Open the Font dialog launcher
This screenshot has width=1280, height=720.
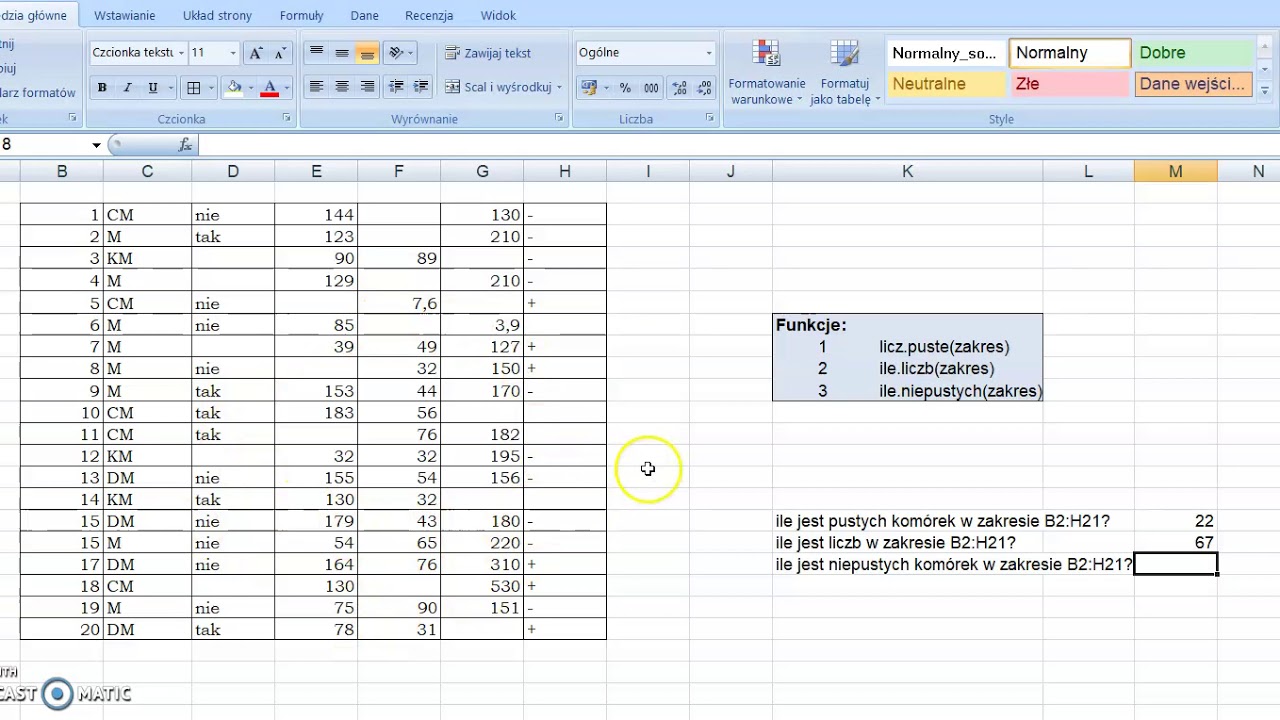(x=287, y=118)
